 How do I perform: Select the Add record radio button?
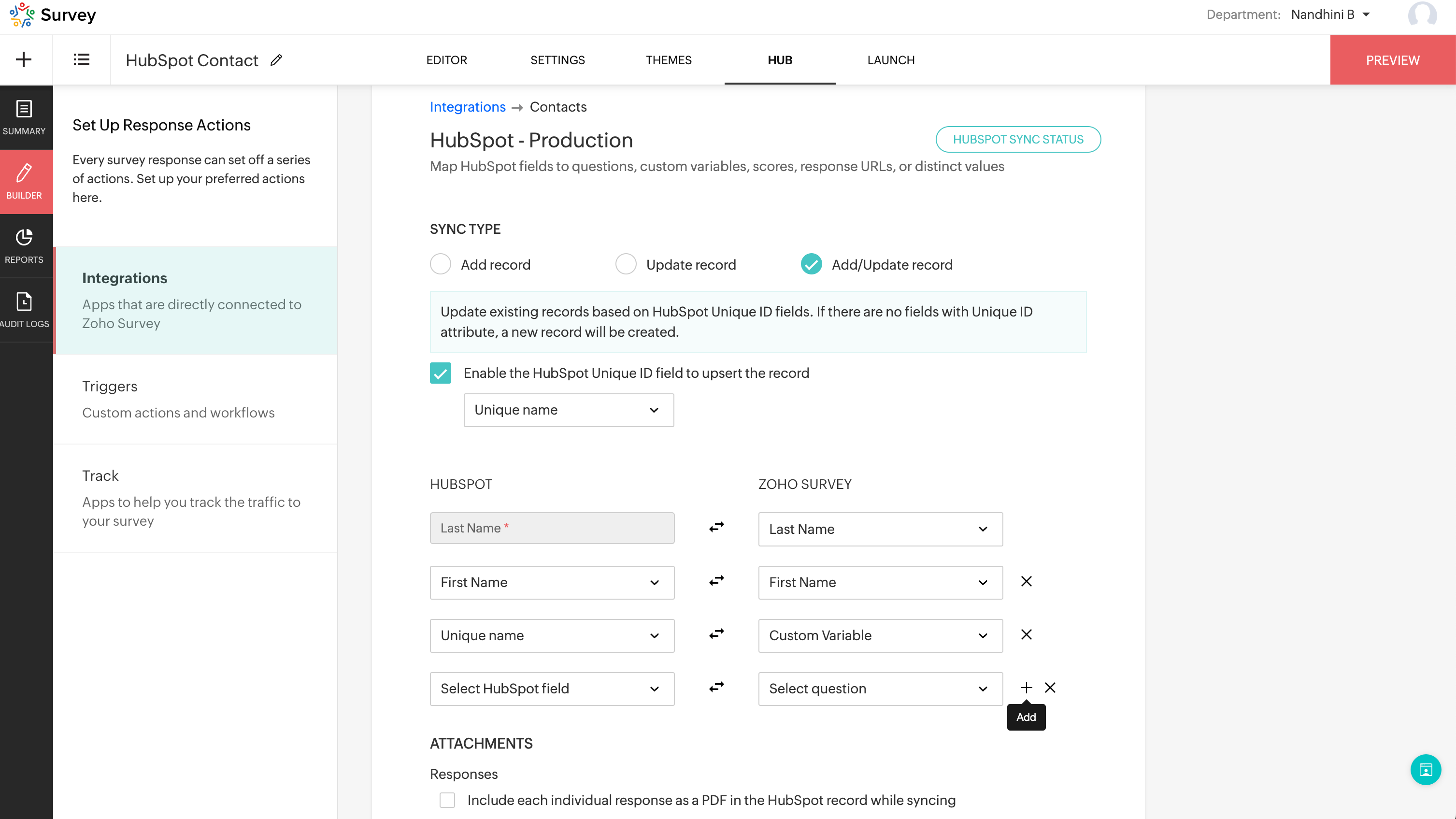(440, 264)
